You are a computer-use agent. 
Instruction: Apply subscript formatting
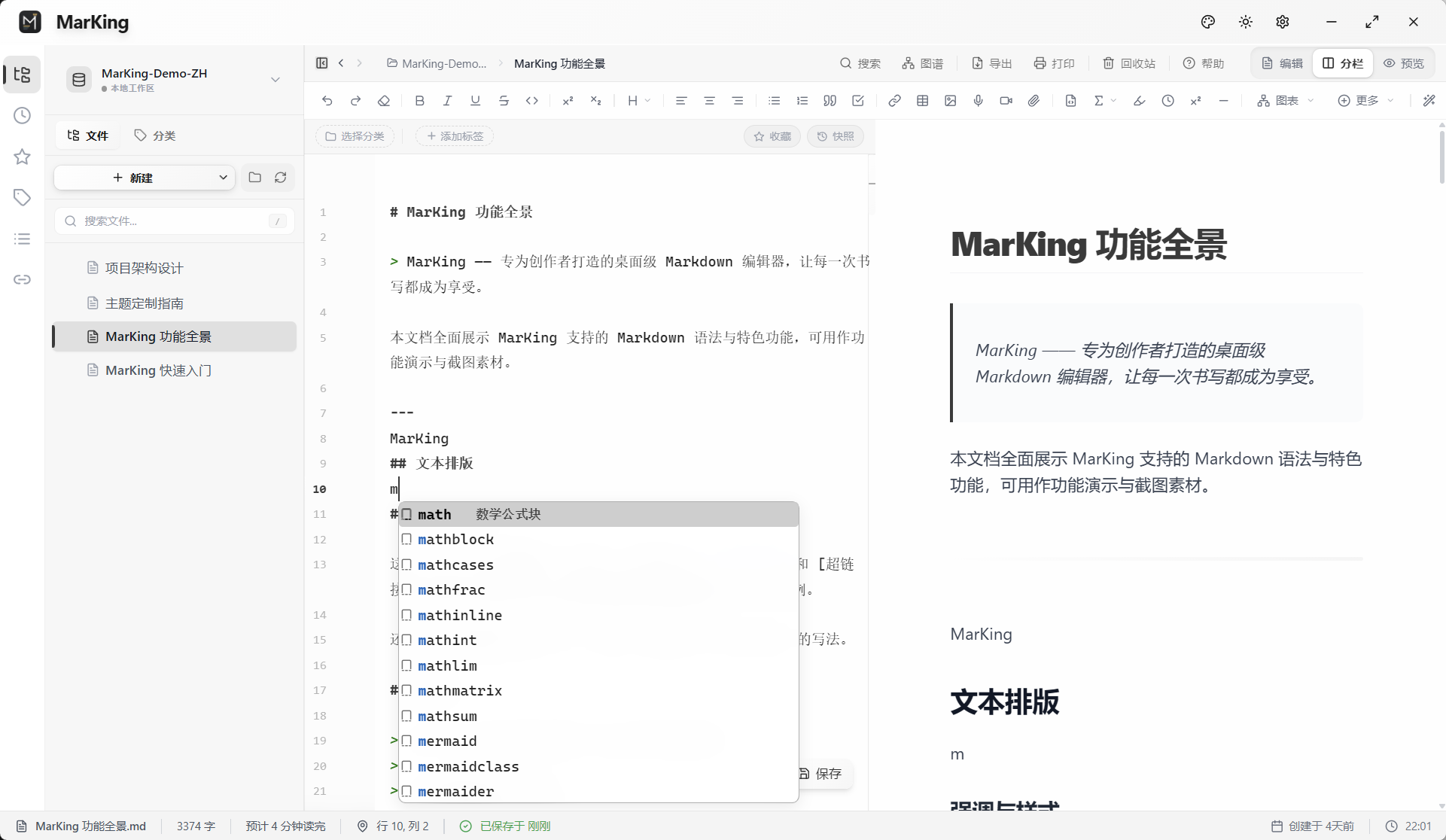[596, 101]
